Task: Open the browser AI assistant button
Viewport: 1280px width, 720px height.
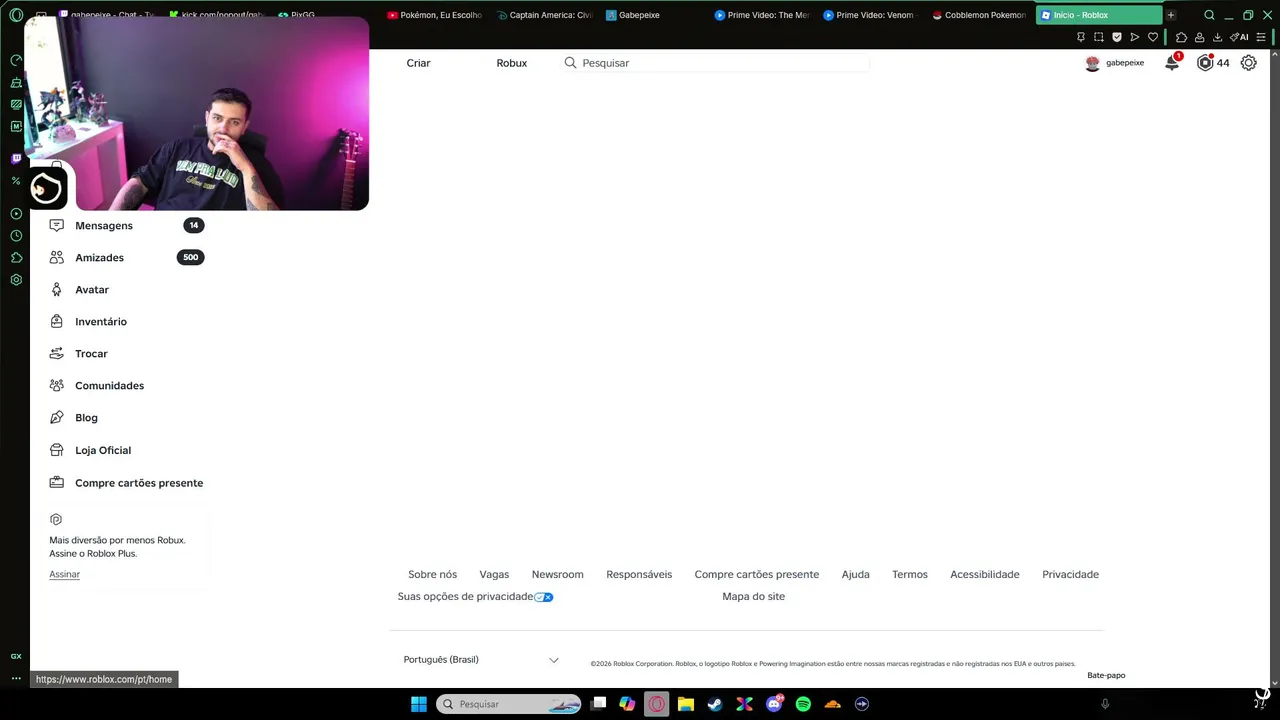Action: point(1240,37)
